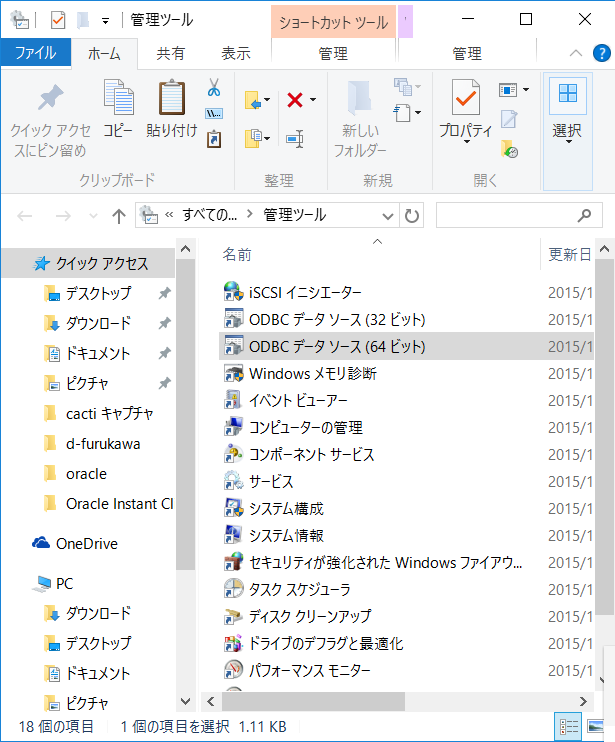Screen dimensions: 615x742
Task: Switch to Details view icon in status bar
Action: click(x=568, y=726)
